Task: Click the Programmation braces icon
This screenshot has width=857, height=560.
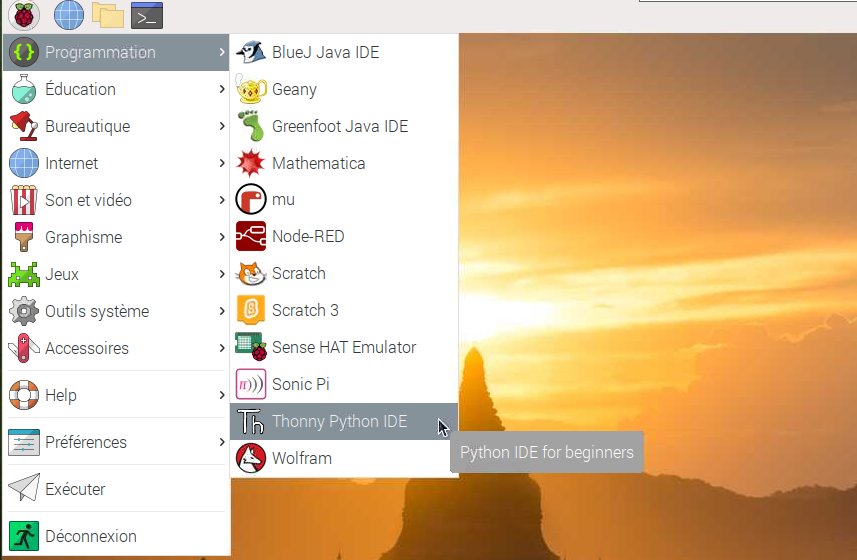Action: pyautogui.click(x=24, y=52)
